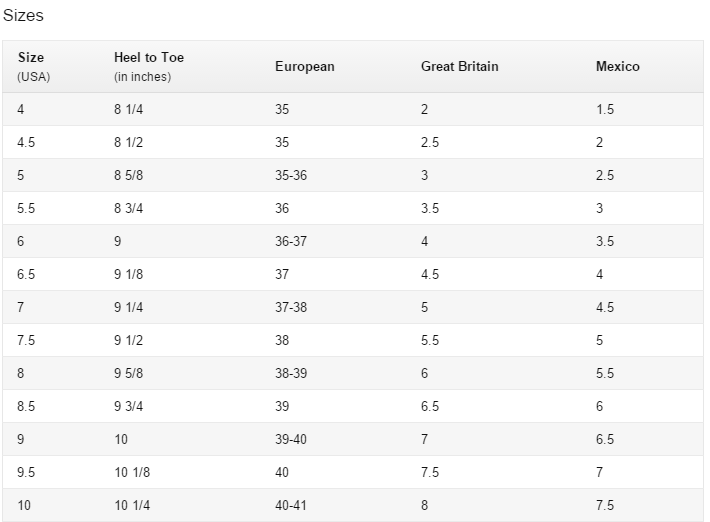Image resolution: width=710 pixels, height=522 pixels.
Task: Click the Great Britain column header
Action: (459, 67)
